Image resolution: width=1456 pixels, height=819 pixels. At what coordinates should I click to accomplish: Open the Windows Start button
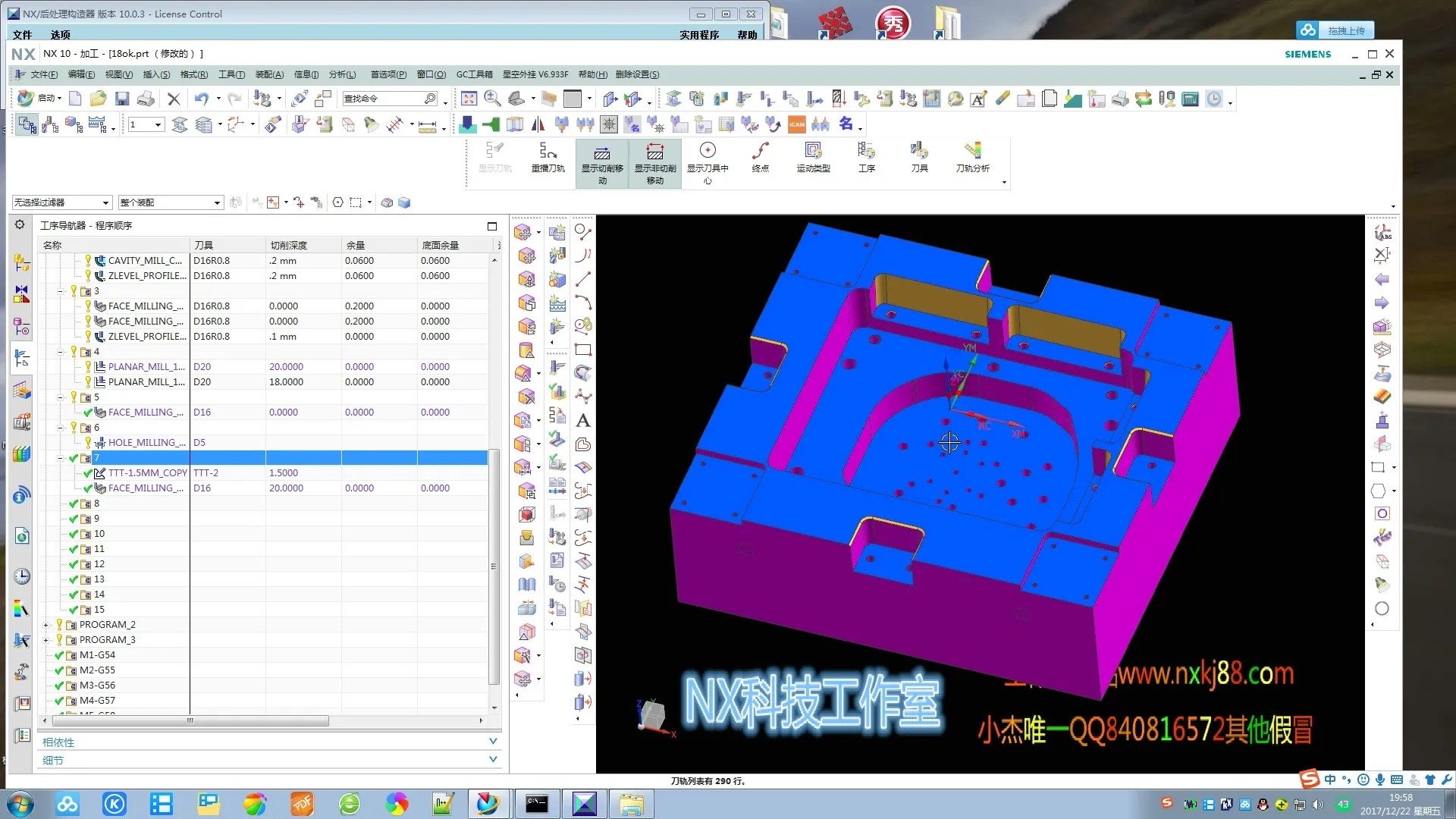(x=20, y=804)
